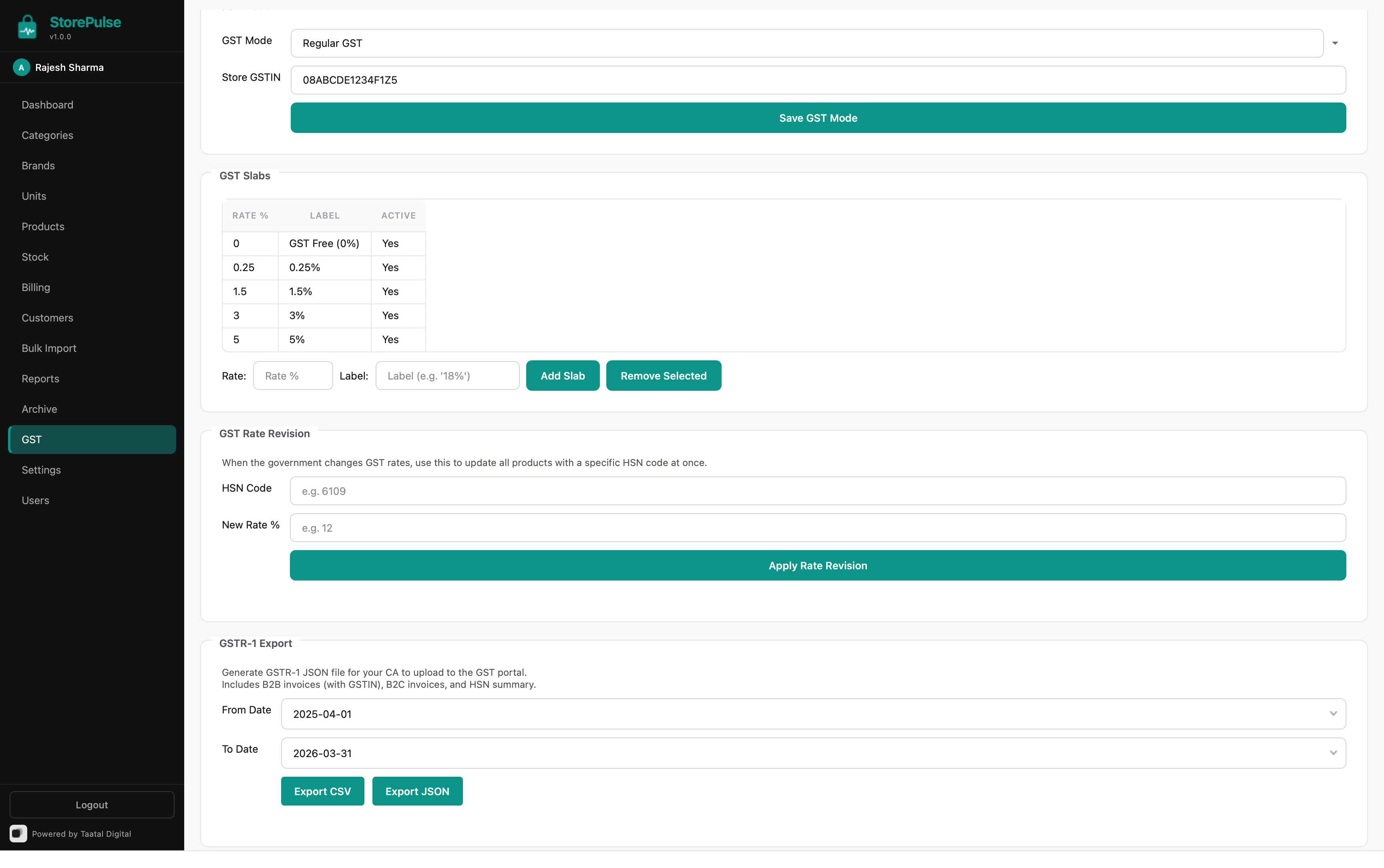Expand the From Date dropdown chevron

click(1333, 713)
